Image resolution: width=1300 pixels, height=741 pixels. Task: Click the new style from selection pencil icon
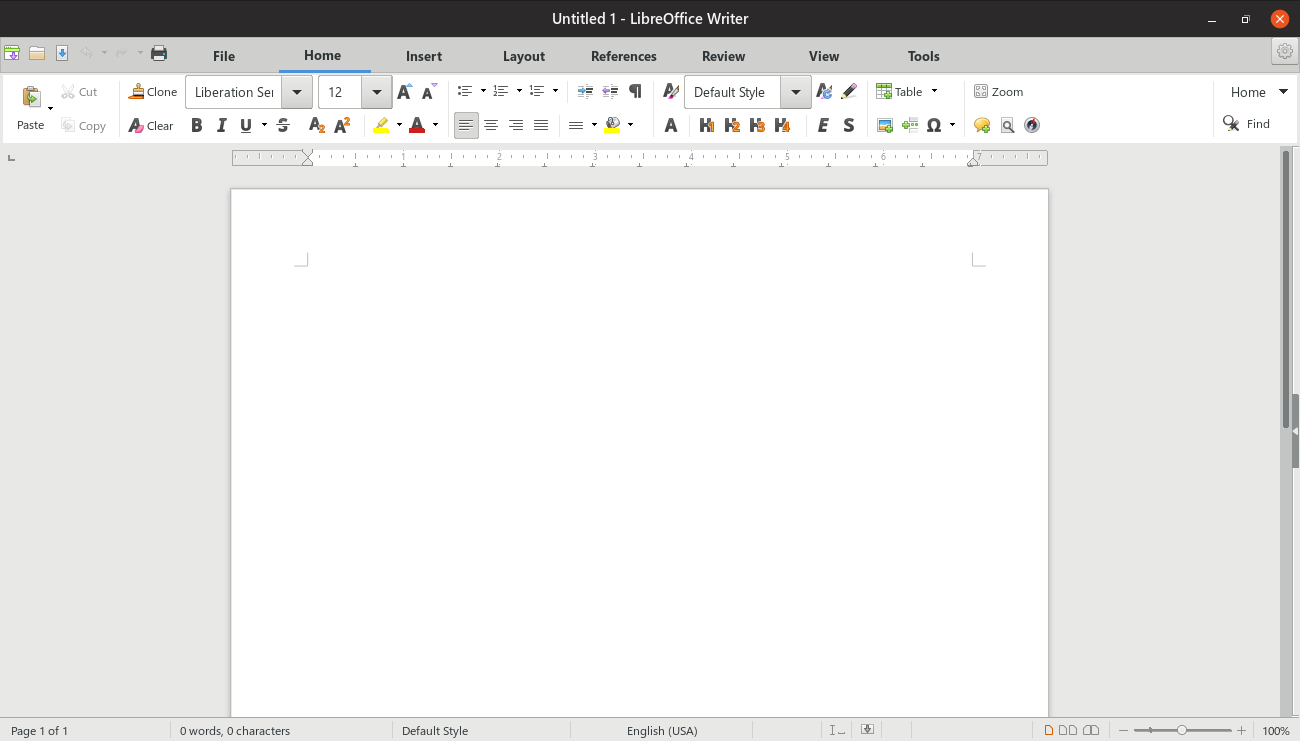click(849, 92)
